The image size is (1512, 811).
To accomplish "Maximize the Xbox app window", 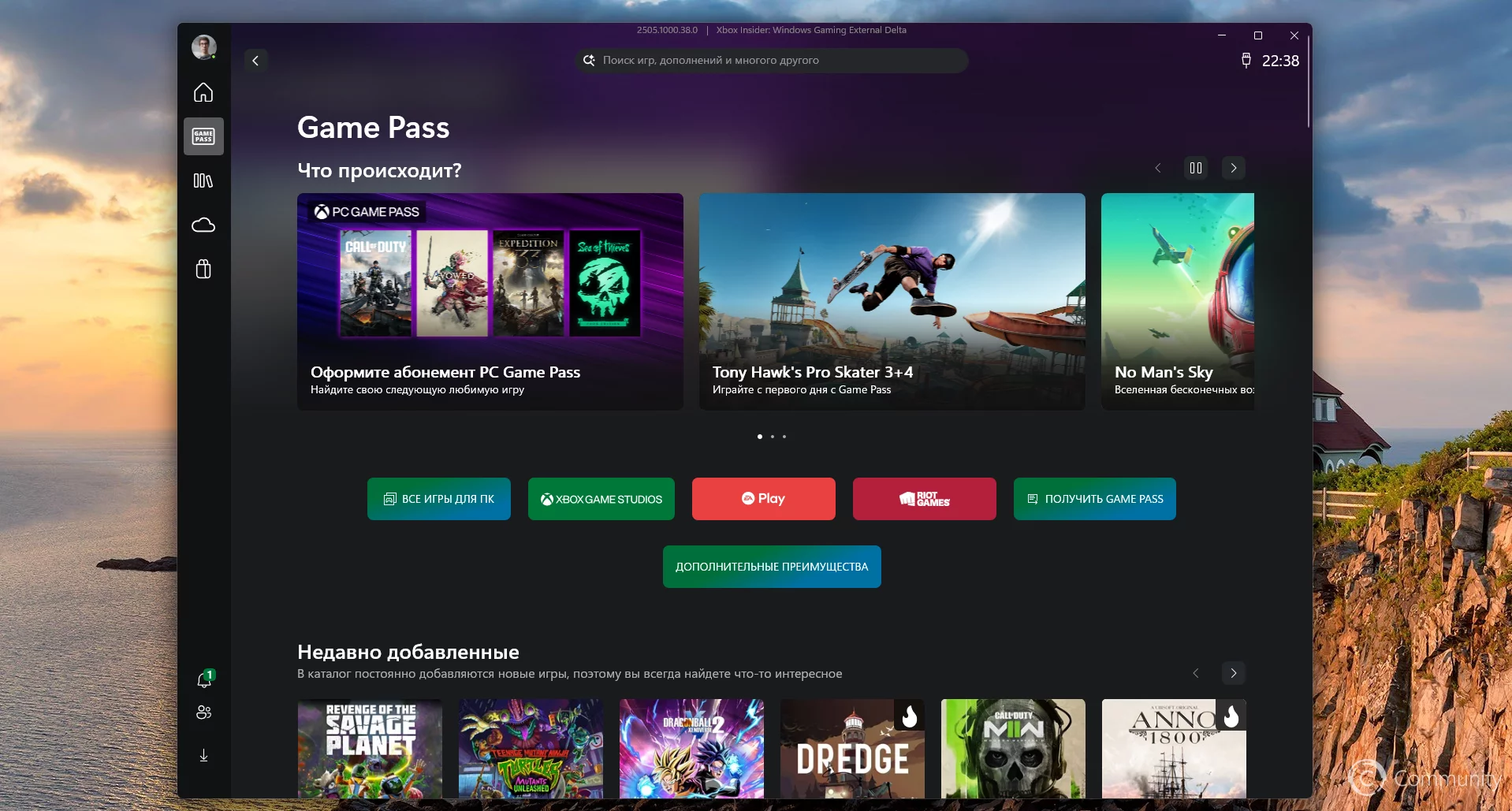I will pos(1258,35).
